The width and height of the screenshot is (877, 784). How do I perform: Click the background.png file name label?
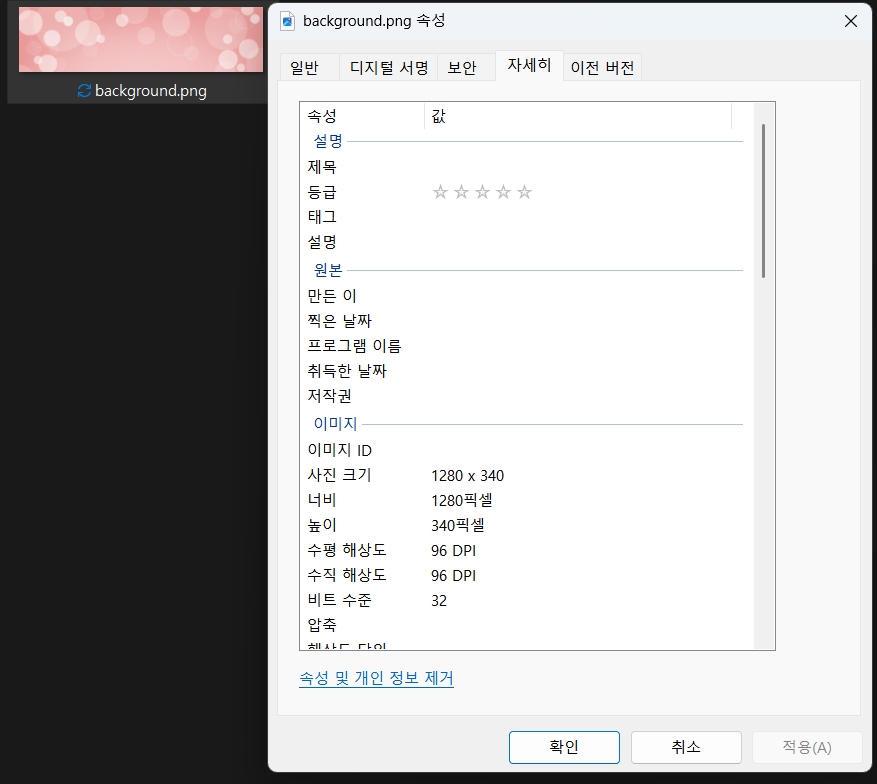150,91
